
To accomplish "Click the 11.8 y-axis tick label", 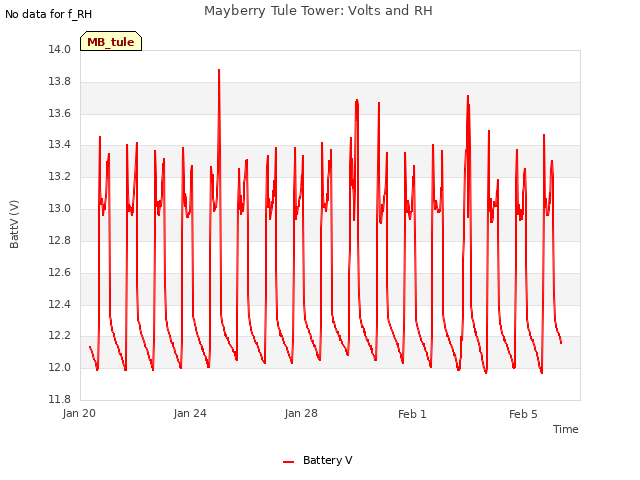I will [60, 399].
